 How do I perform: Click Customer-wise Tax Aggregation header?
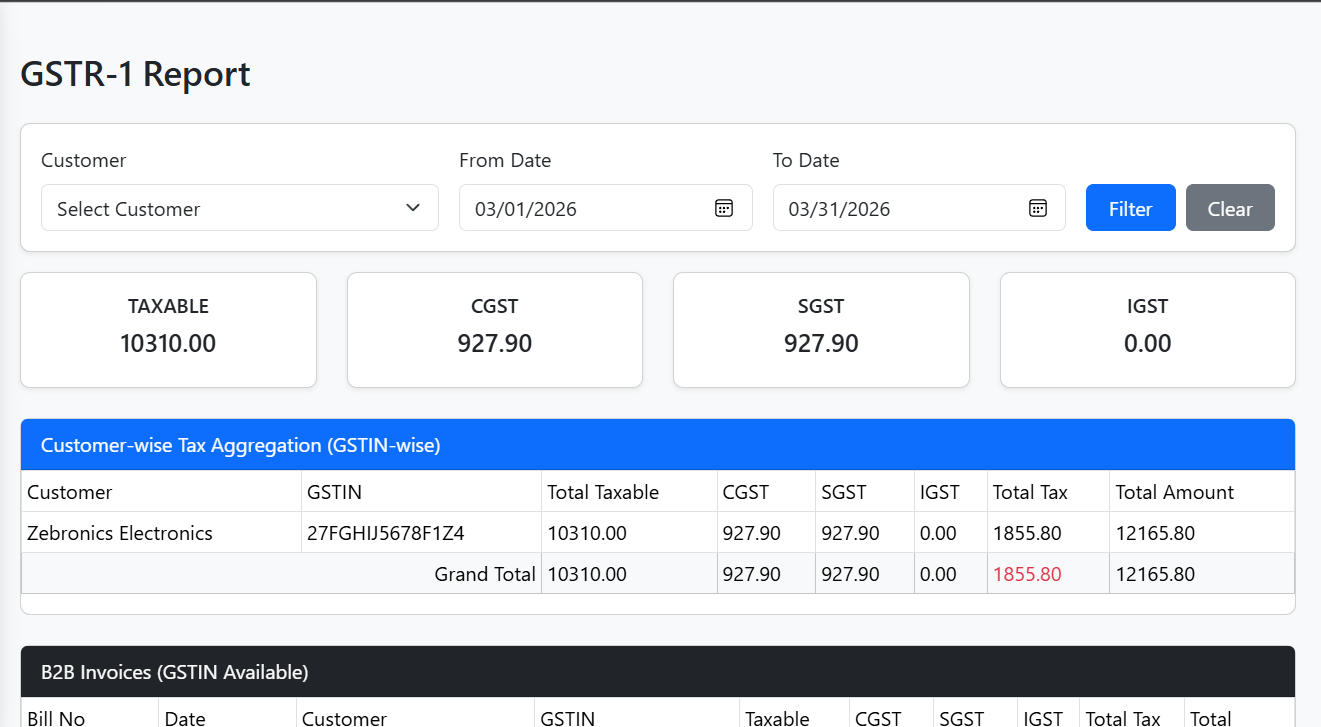click(x=658, y=445)
